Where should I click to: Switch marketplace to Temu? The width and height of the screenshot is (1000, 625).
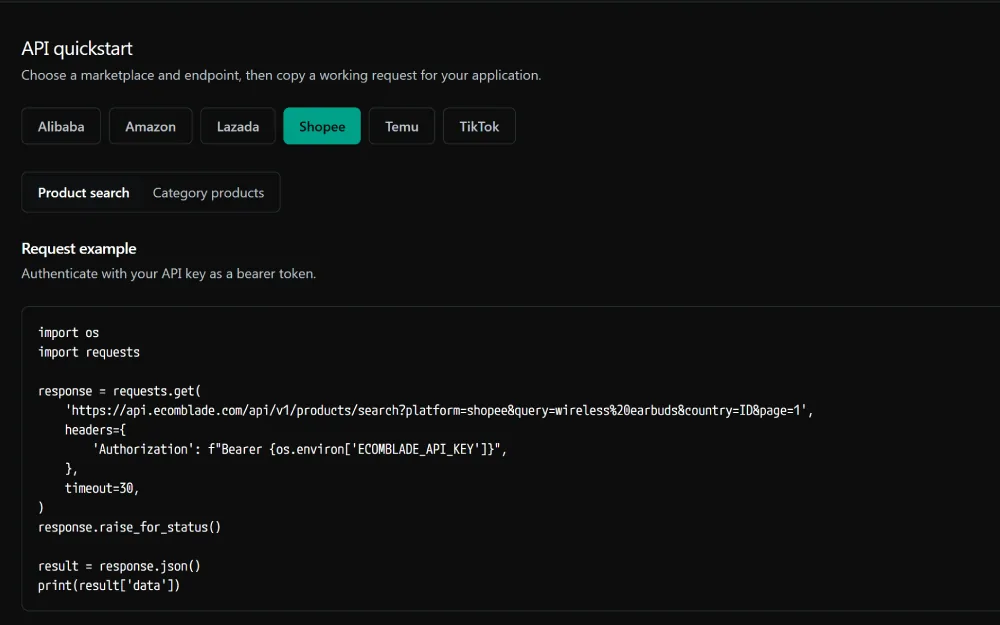tap(402, 126)
